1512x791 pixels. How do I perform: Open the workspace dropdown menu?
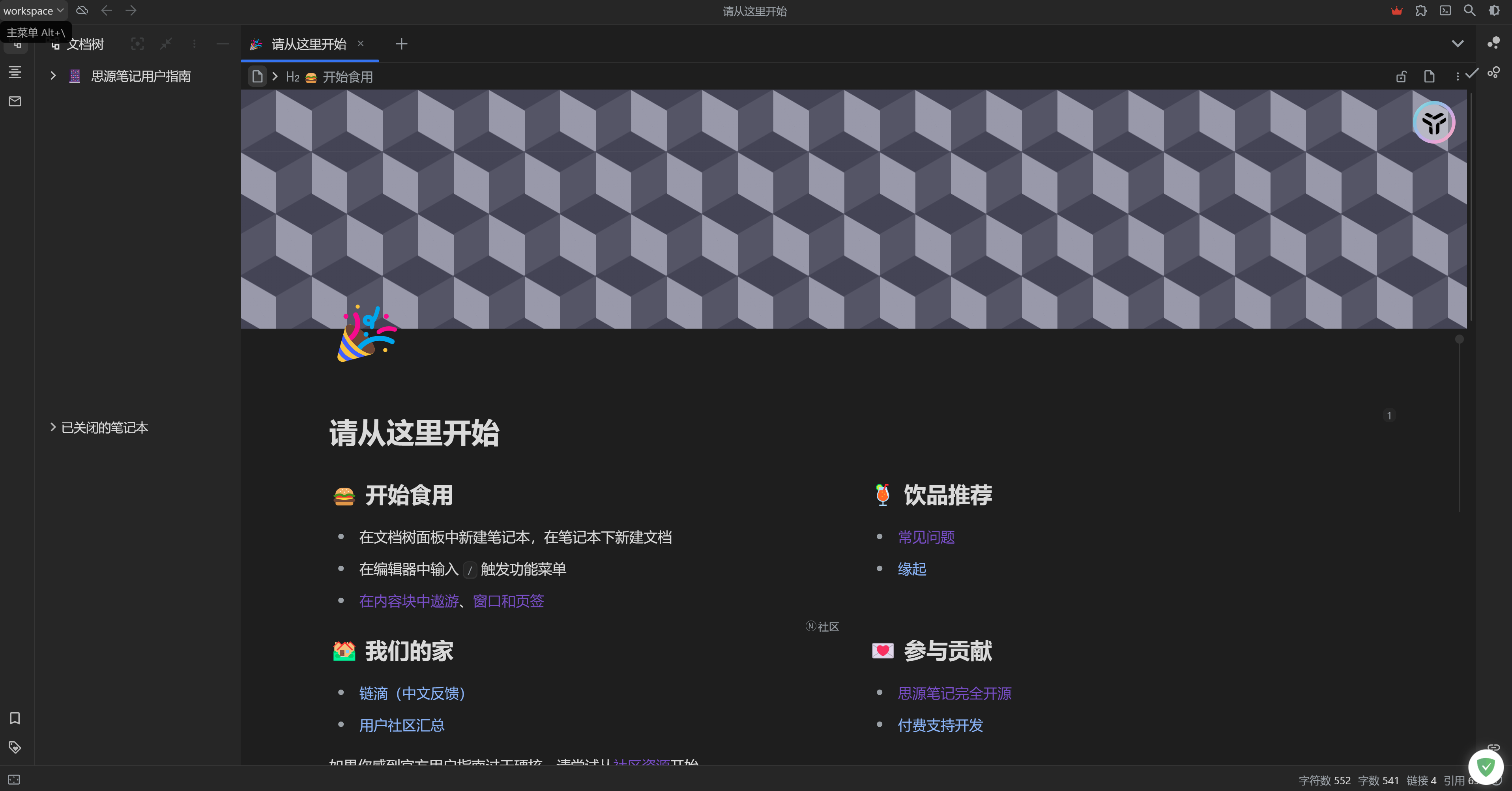pyautogui.click(x=32, y=10)
